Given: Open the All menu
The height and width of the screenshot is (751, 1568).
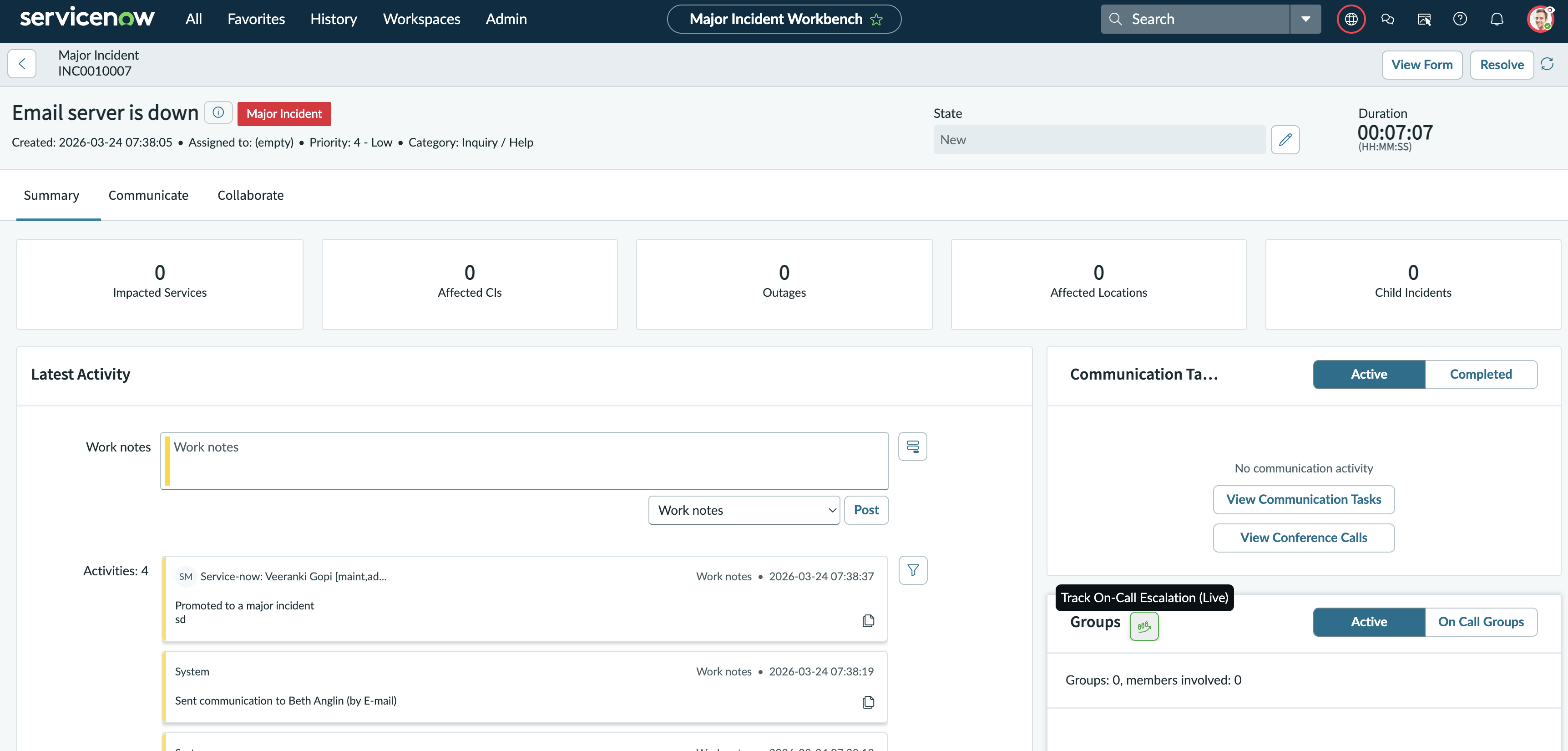Looking at the screenshot, I should (x=193, y=19).
